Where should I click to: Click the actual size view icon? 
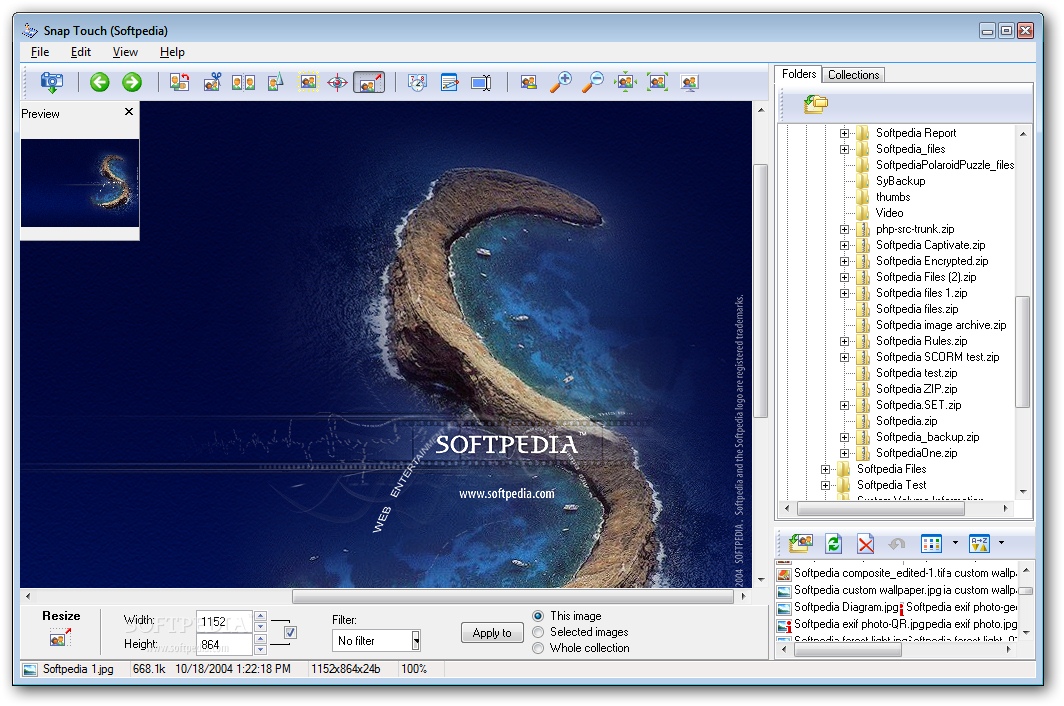click(x=657, y=83)
